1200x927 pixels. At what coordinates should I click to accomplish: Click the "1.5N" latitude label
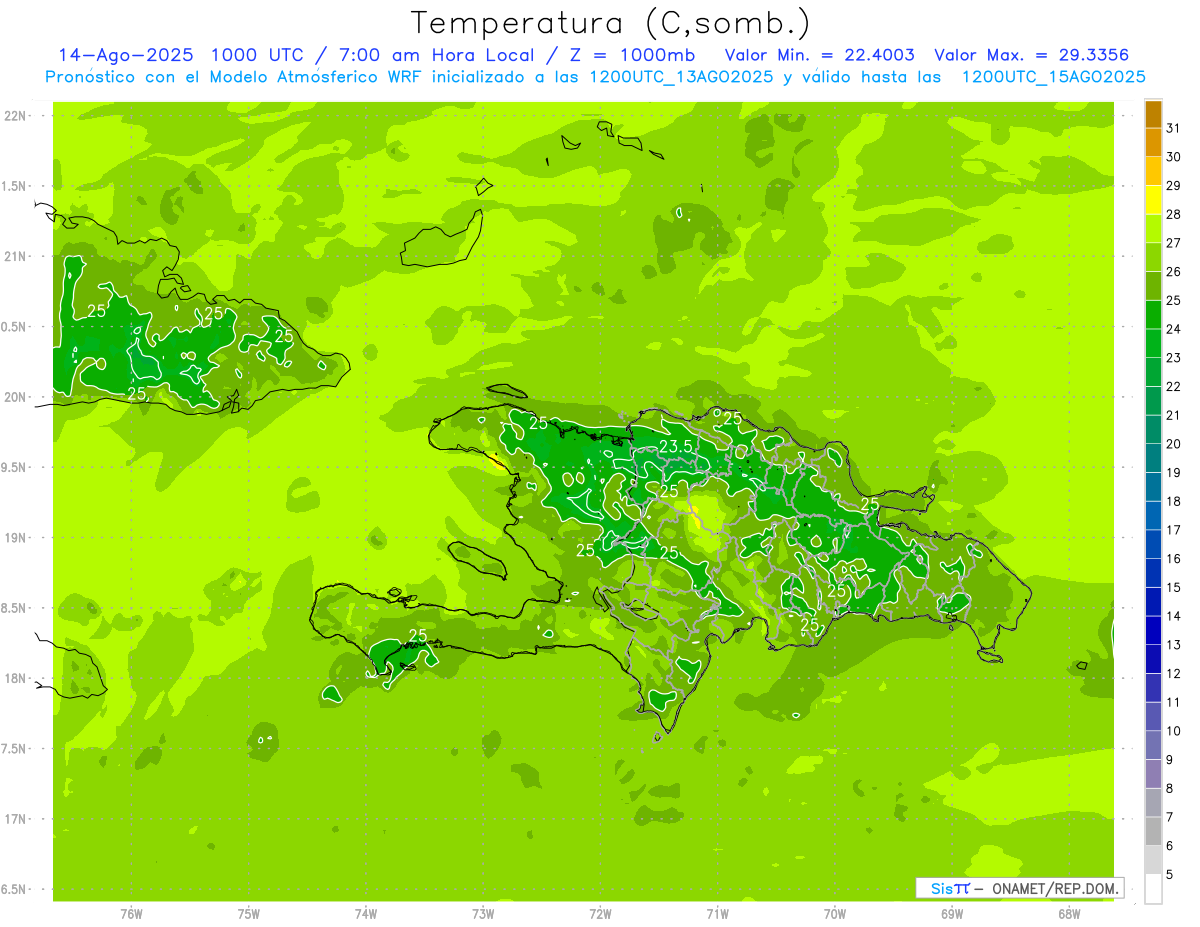14,186
